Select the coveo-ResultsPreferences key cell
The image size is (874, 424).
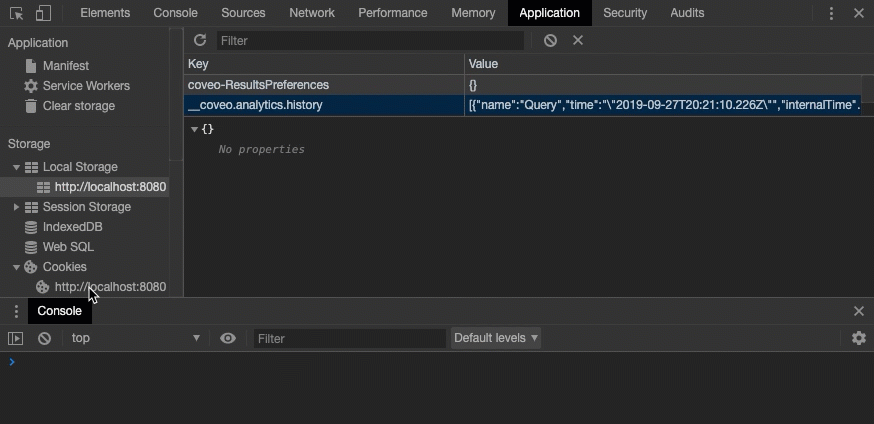324,85
